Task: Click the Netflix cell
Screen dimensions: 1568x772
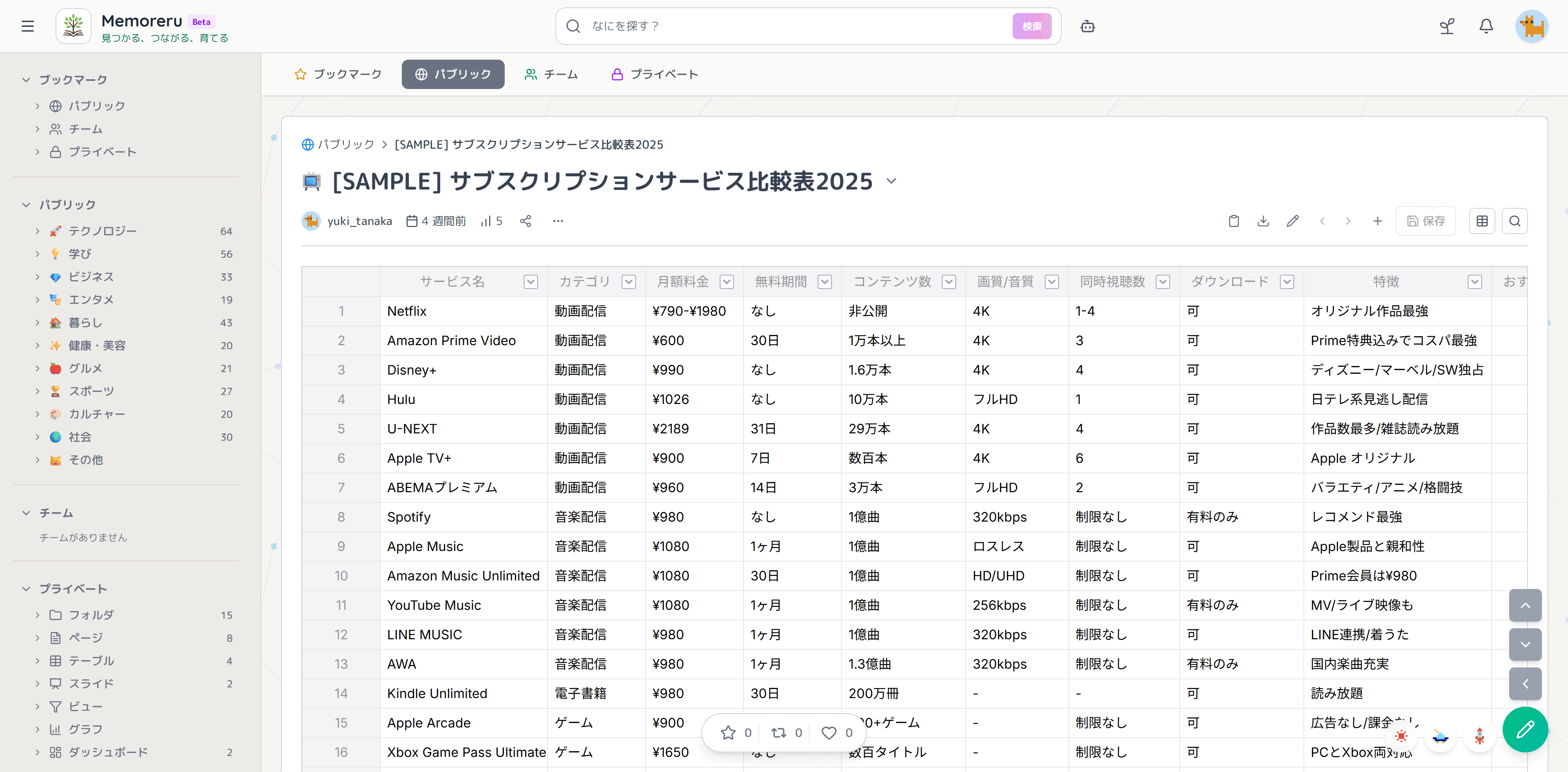Action: [x=464, y=311]
